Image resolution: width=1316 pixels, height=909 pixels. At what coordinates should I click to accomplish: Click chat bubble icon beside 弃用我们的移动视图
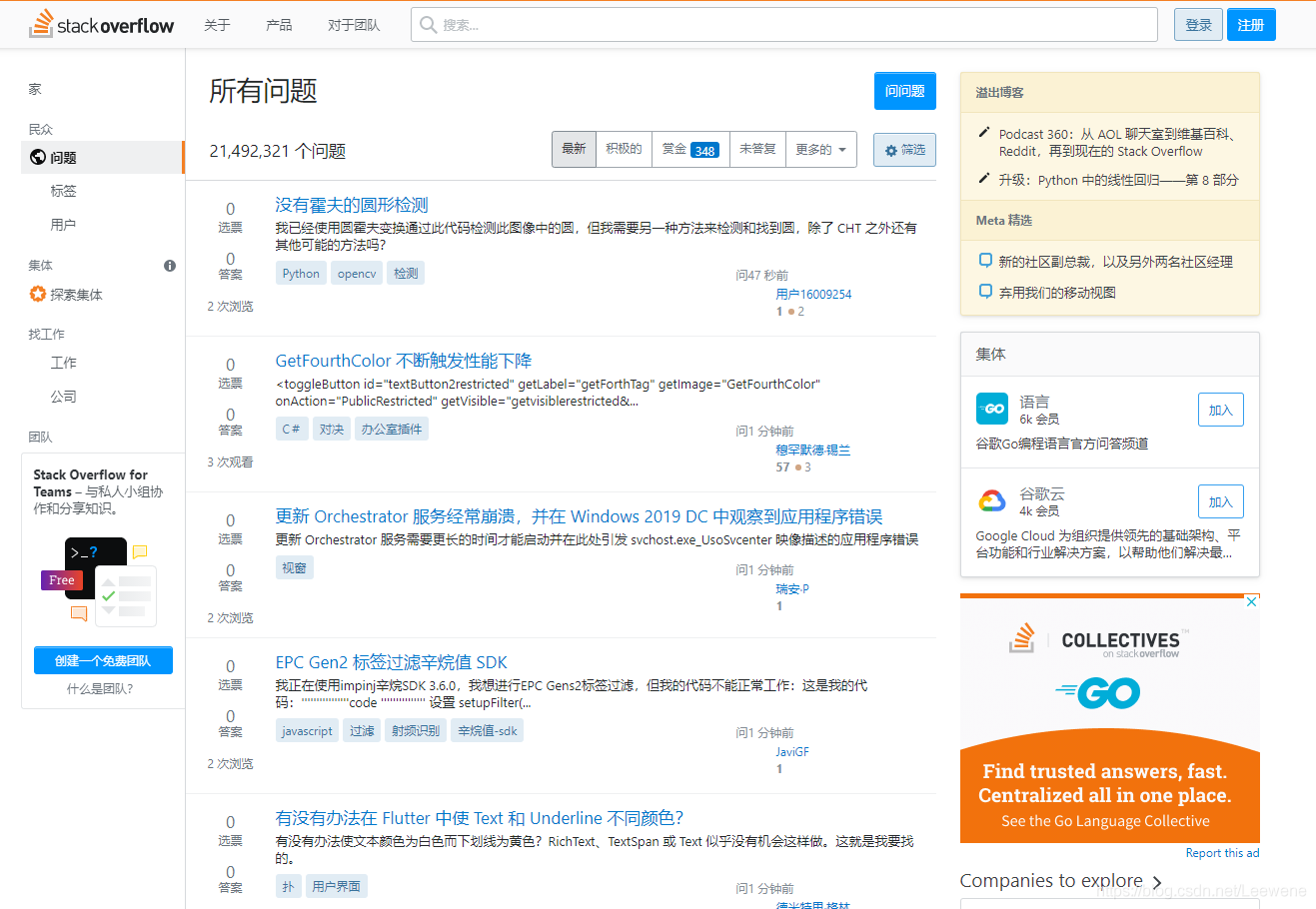pyautogui.click(x=985, y=292)
